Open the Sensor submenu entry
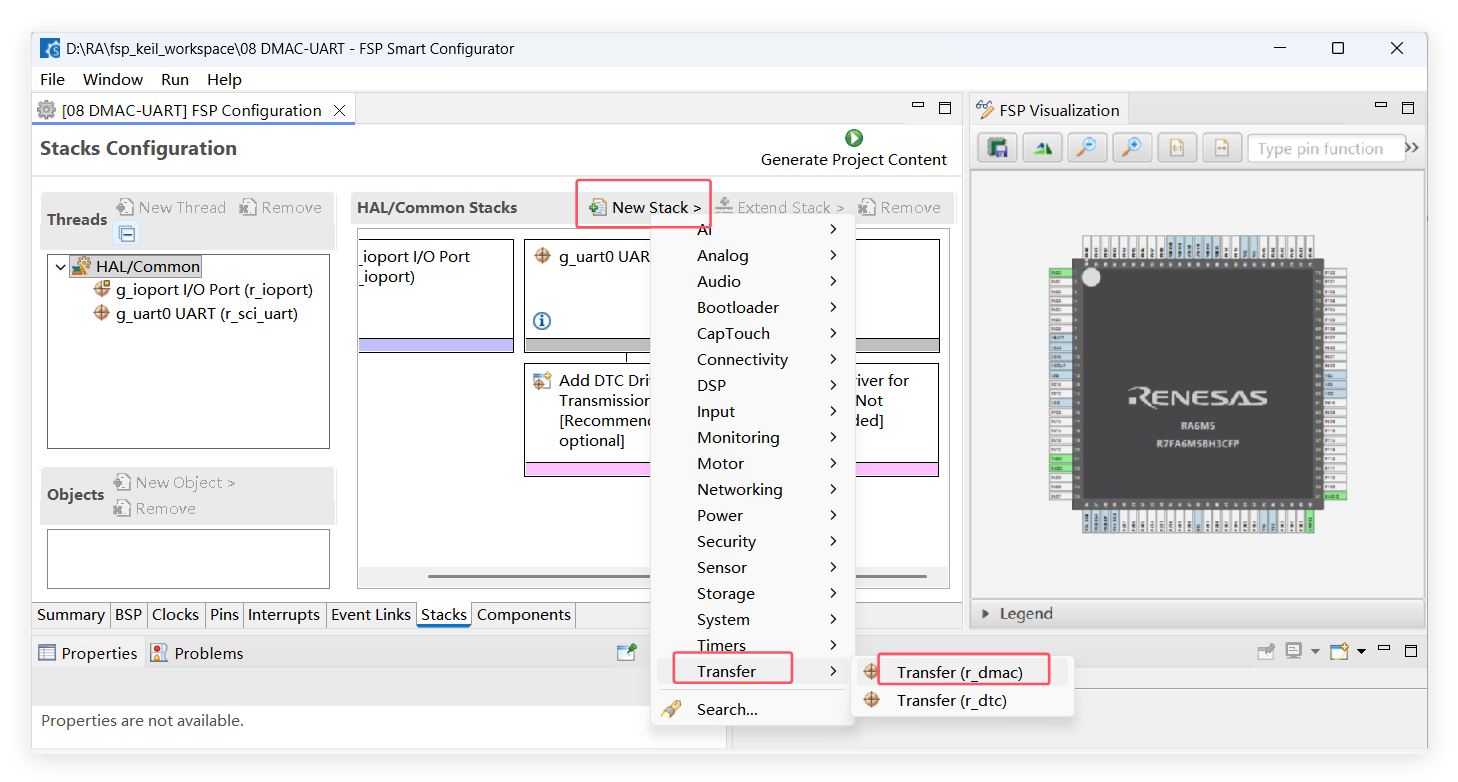 pyautogui.click(x=752, y=567)
